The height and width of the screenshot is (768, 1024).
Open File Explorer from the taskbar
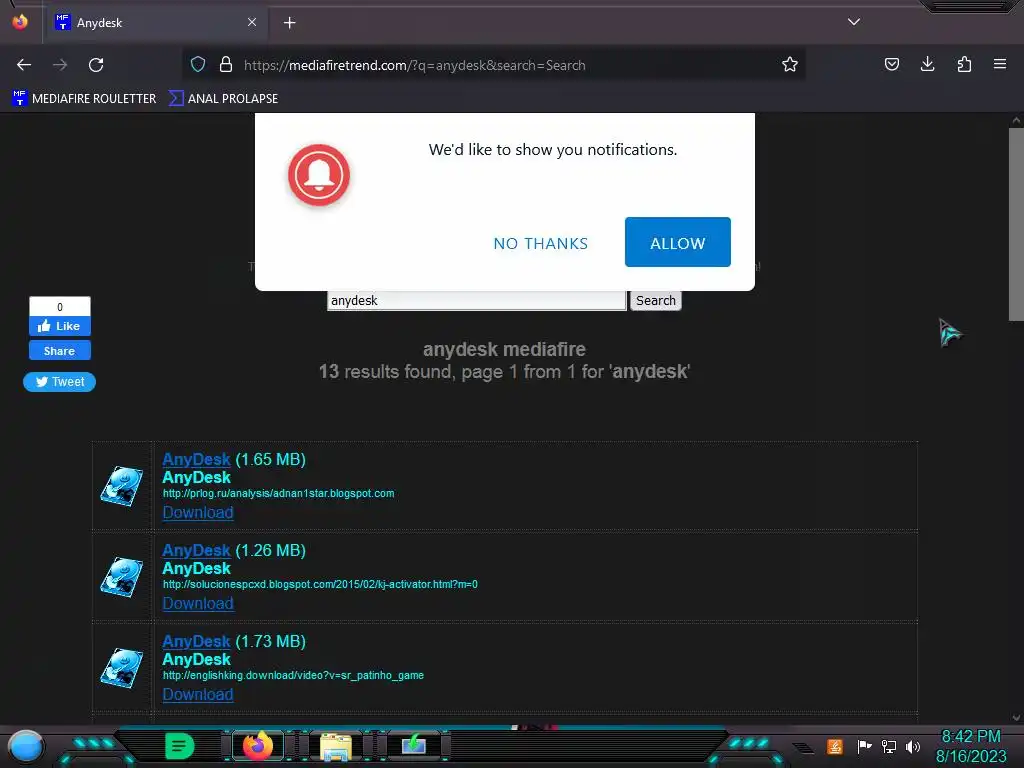pos(336,746)
